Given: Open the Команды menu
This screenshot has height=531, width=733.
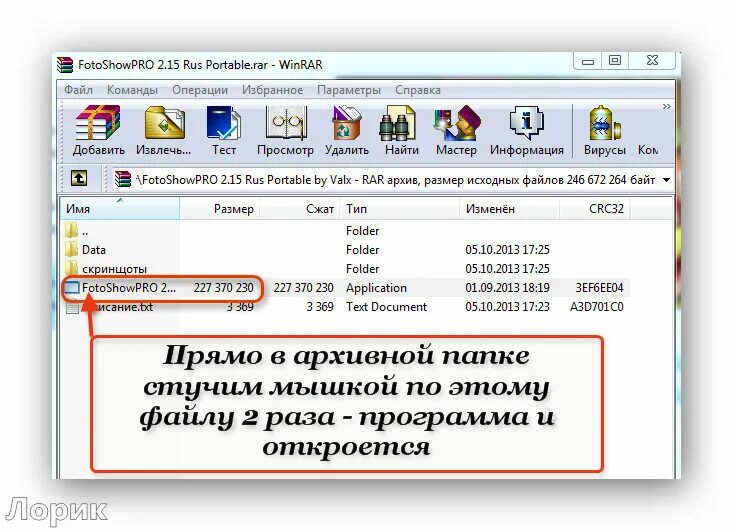Looking at the screenshot, I should tap(132, 90).
